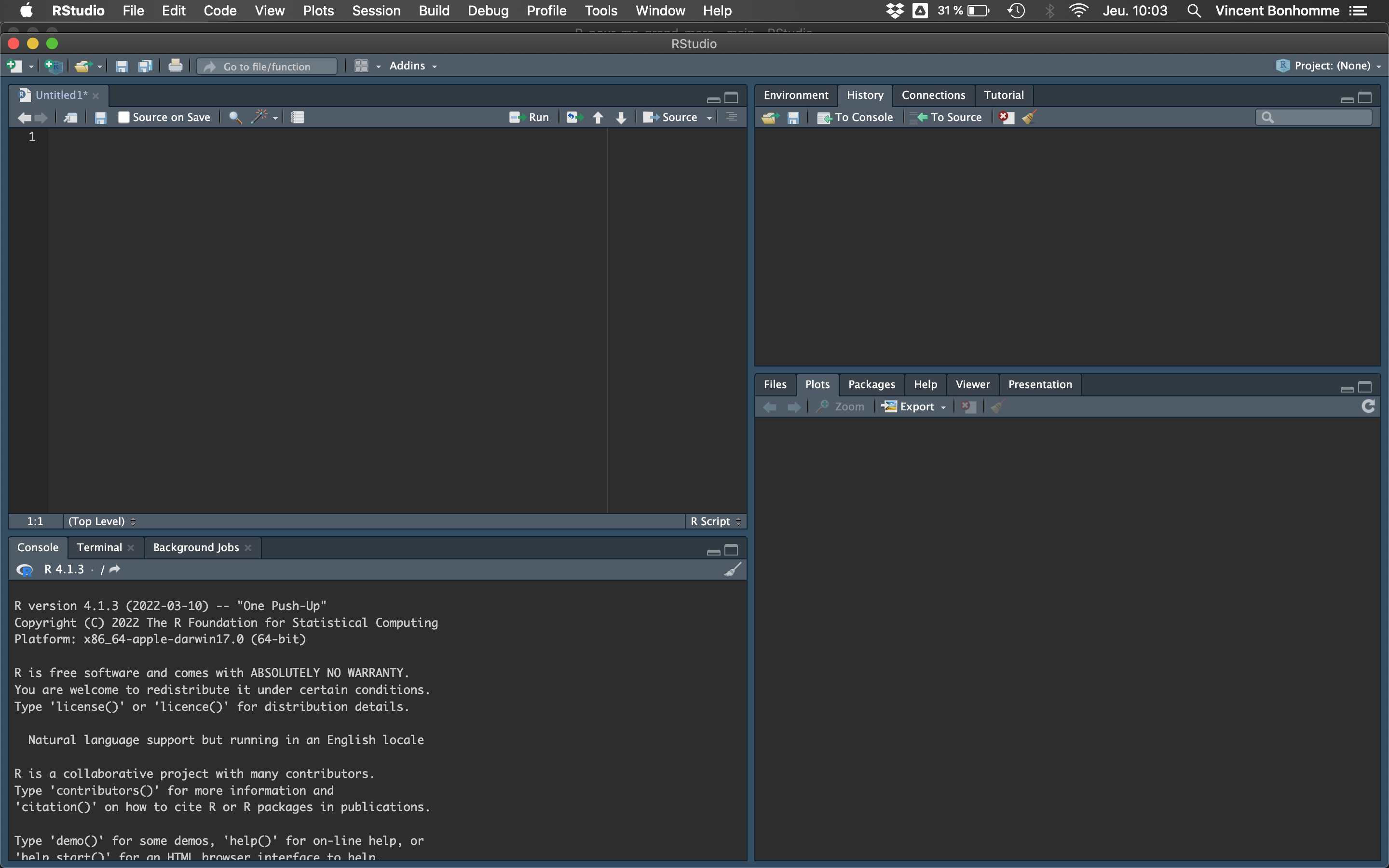
Task: Click To Console in History pane
Action: click(855, 117)
